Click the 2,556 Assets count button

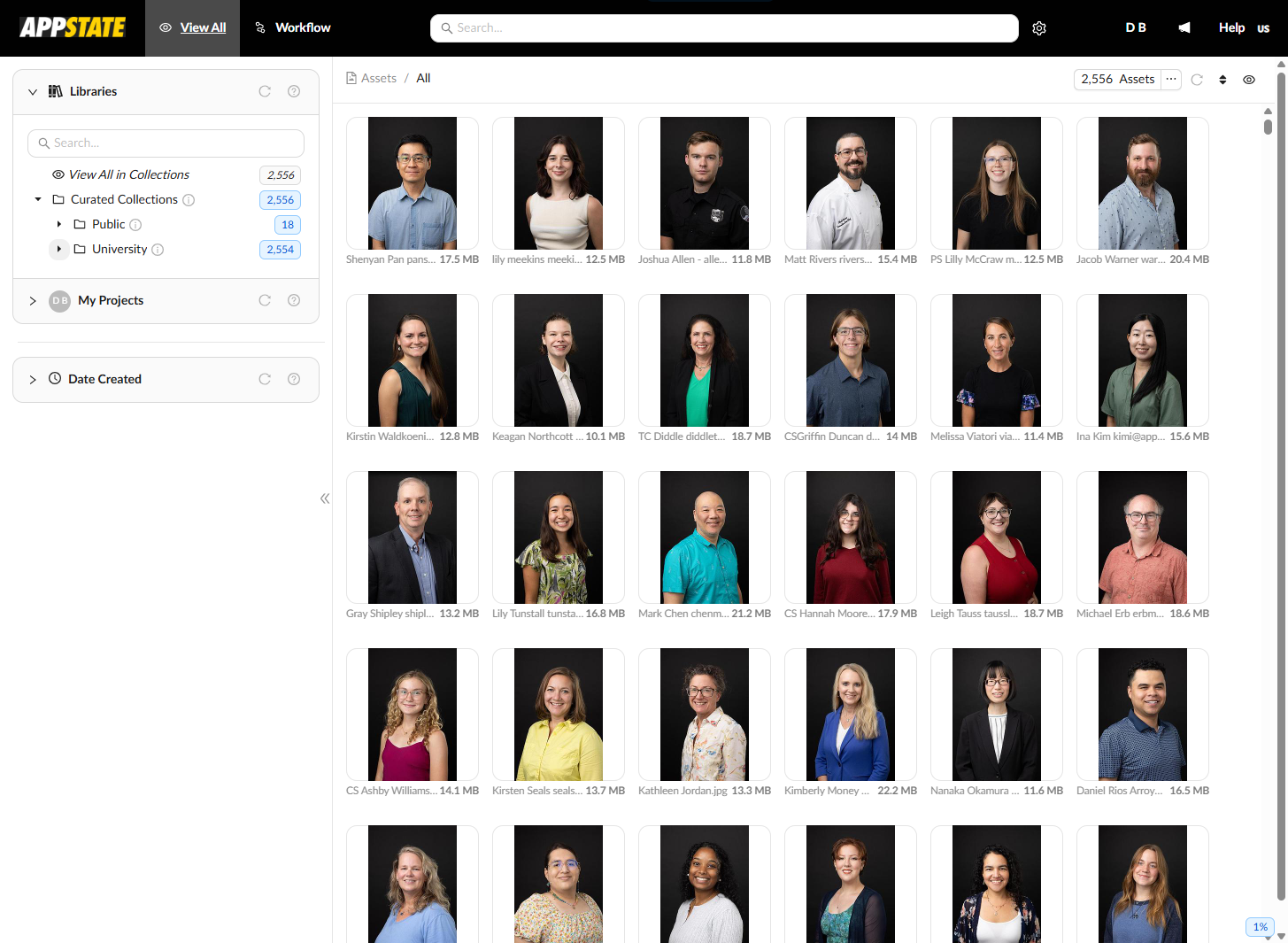[x=1117, y=80]
